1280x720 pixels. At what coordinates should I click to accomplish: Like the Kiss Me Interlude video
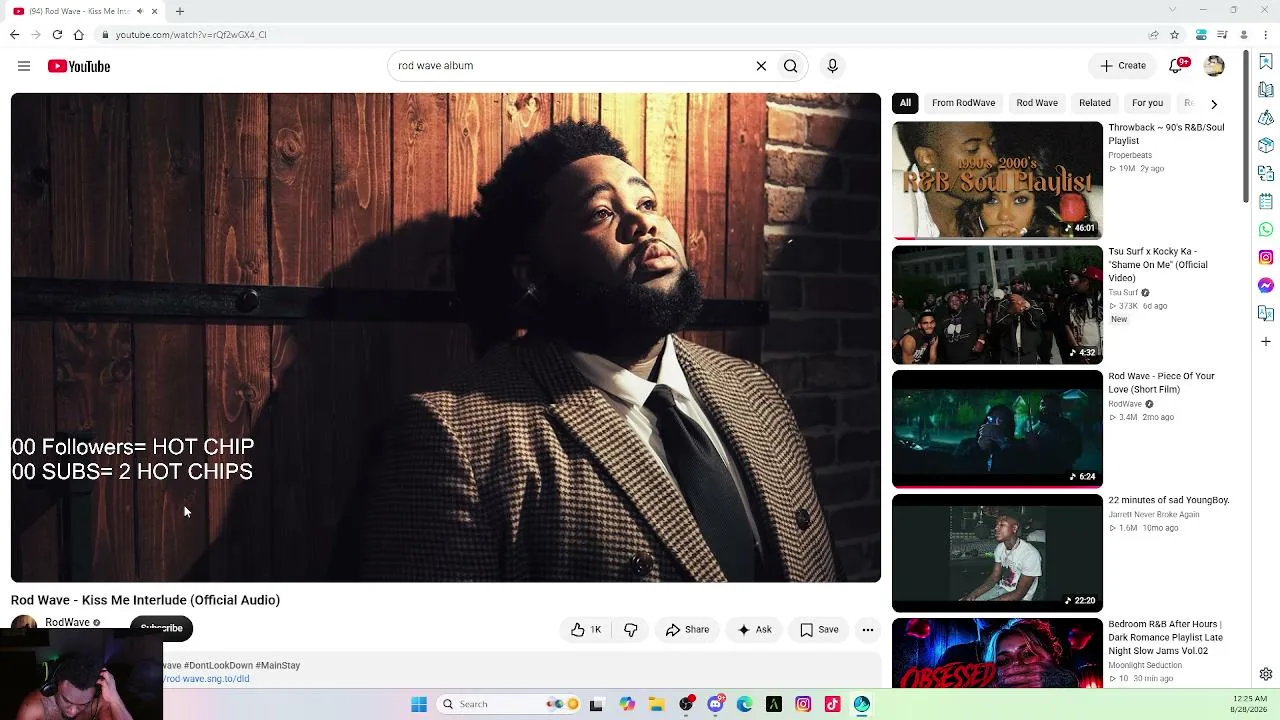point(586,630)
